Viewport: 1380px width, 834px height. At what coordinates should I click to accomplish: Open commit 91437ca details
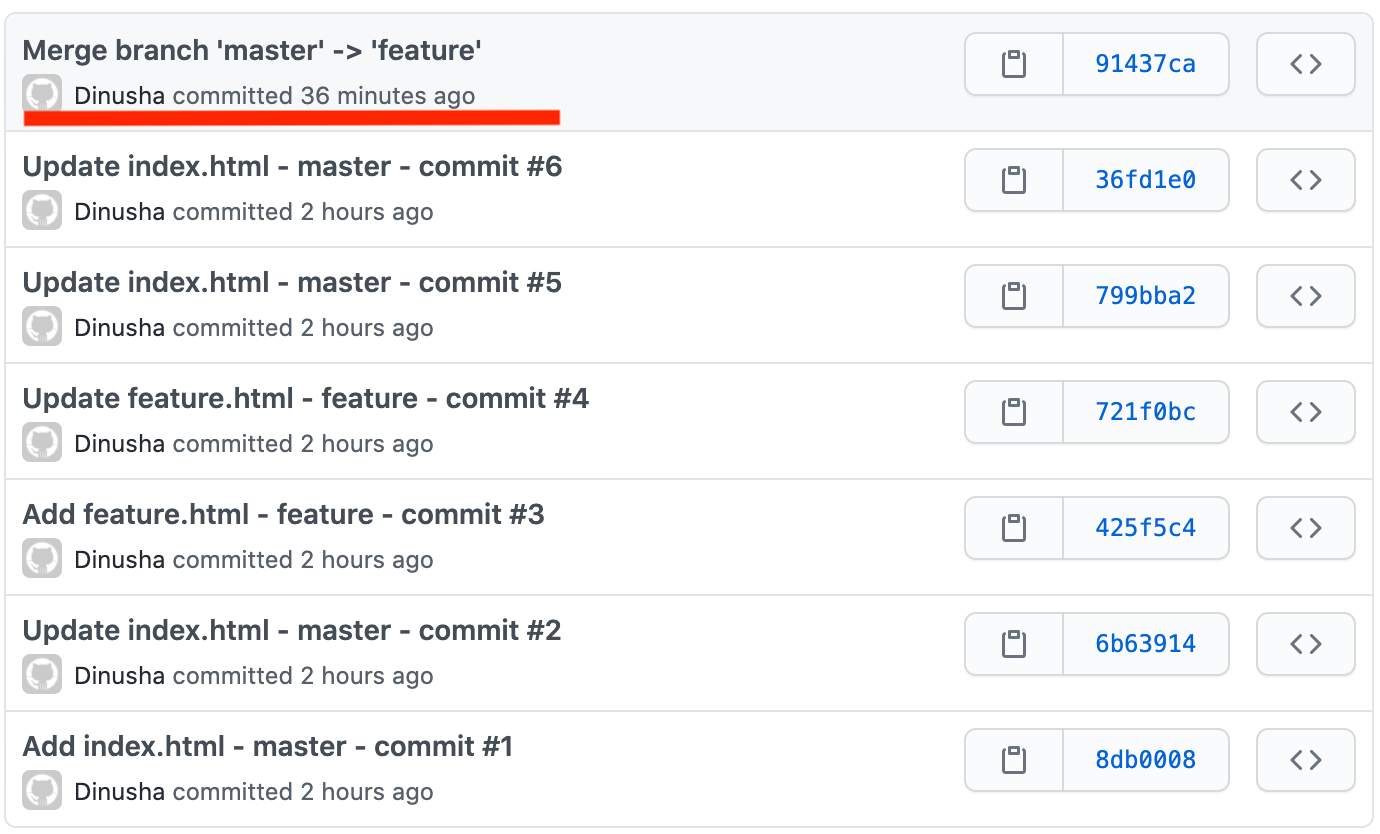[1146, 63]
